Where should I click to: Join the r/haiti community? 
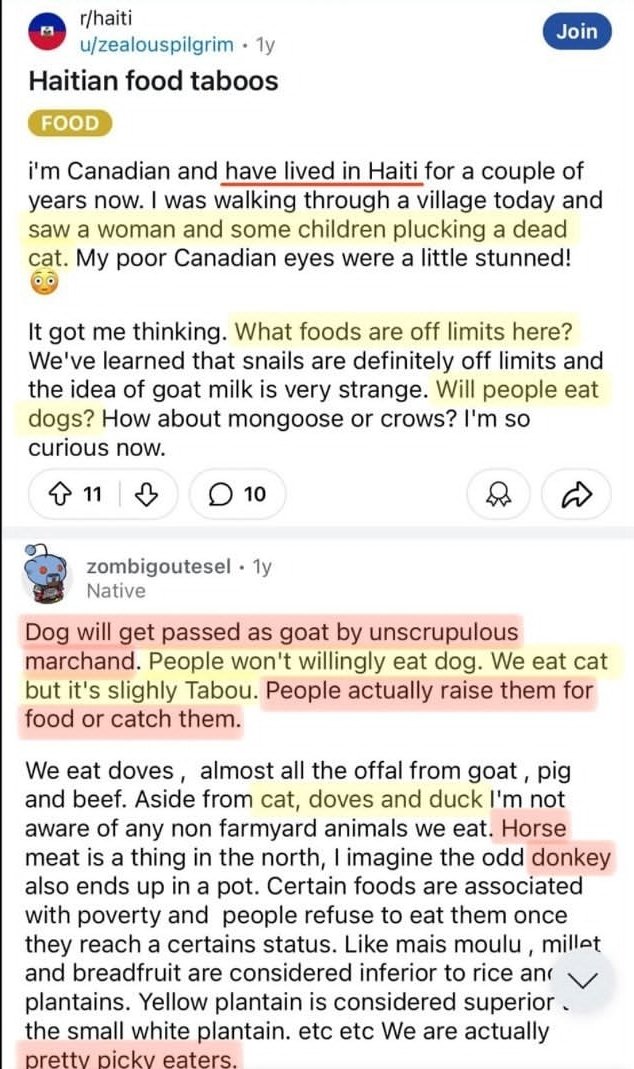pyautogui.click(x=576, y=32)
